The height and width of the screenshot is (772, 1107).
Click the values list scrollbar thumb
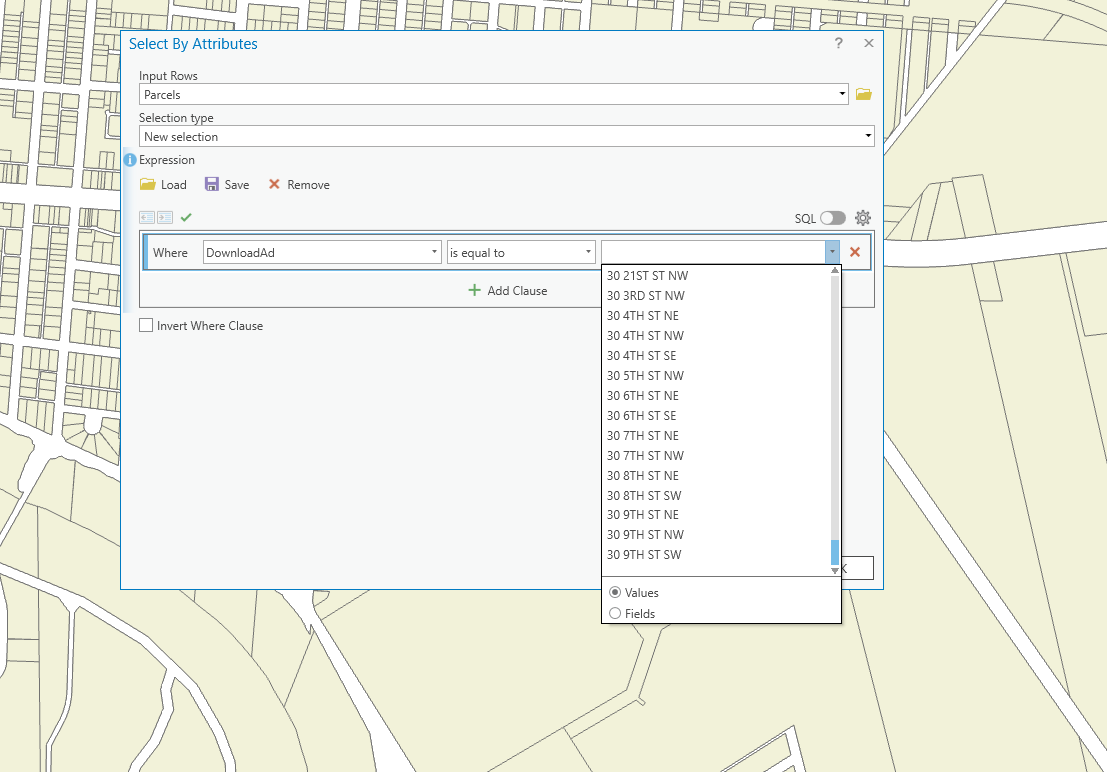coord(834,550)
